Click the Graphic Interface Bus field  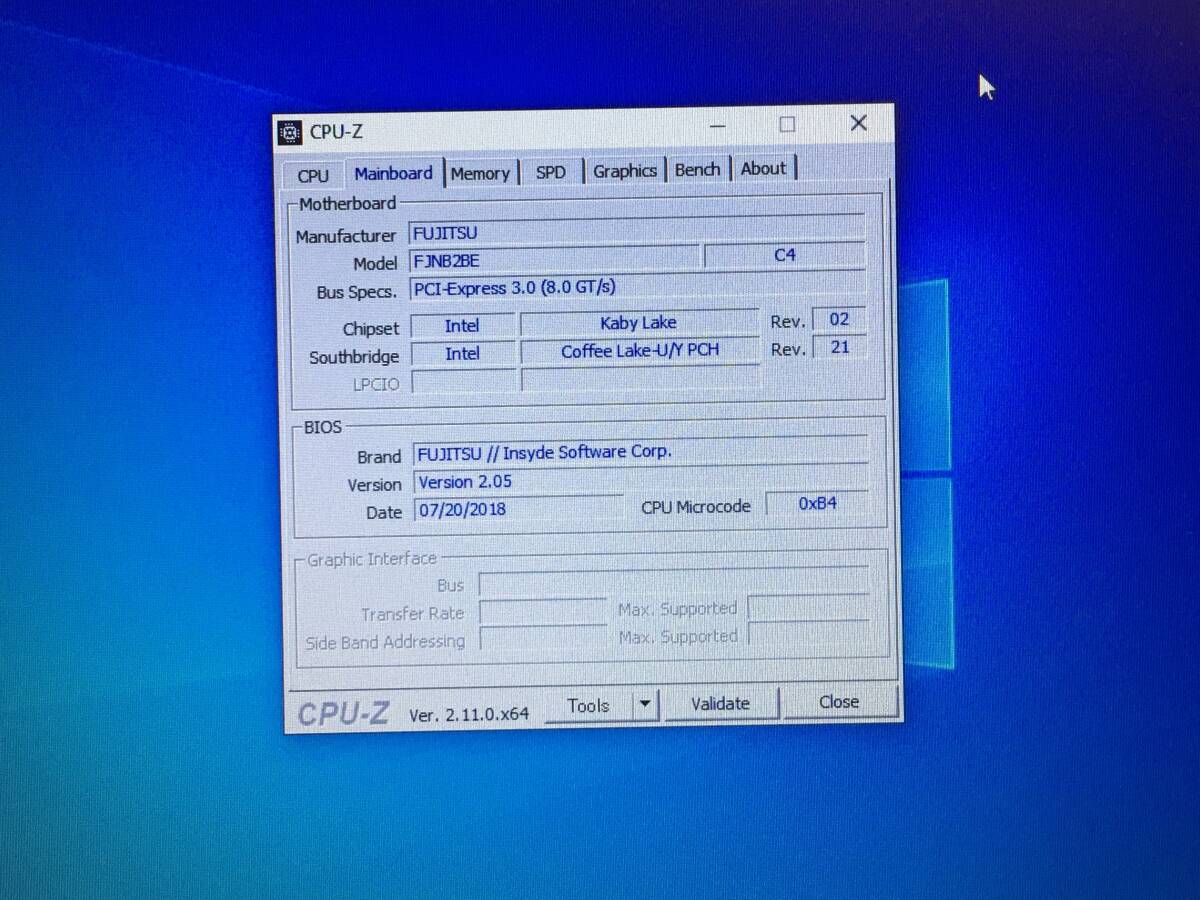[673, 581]
